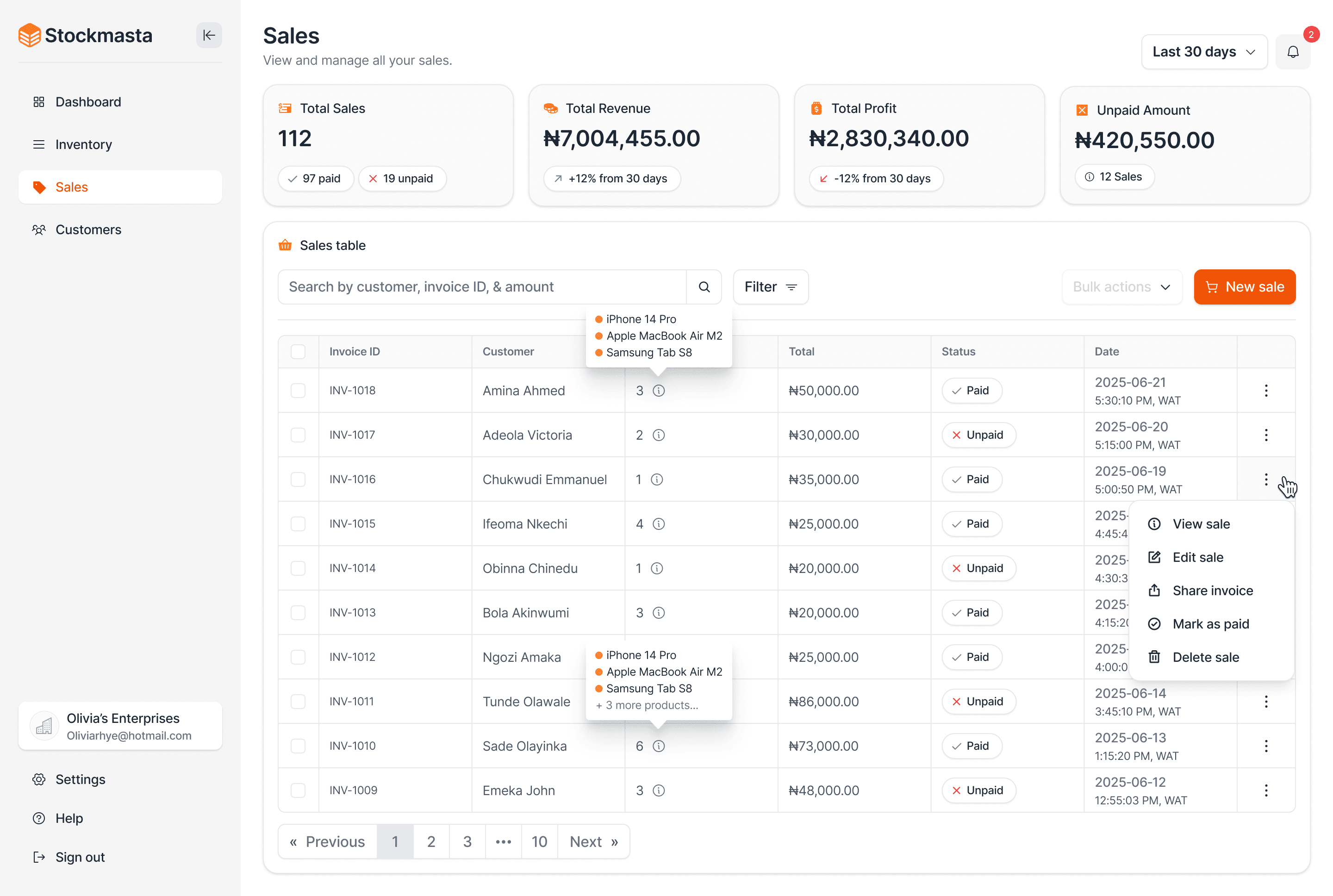Screen dimensions: 1333x896
Task: Click the info icon in INV-1015 row
Action: tap(659, 524)
